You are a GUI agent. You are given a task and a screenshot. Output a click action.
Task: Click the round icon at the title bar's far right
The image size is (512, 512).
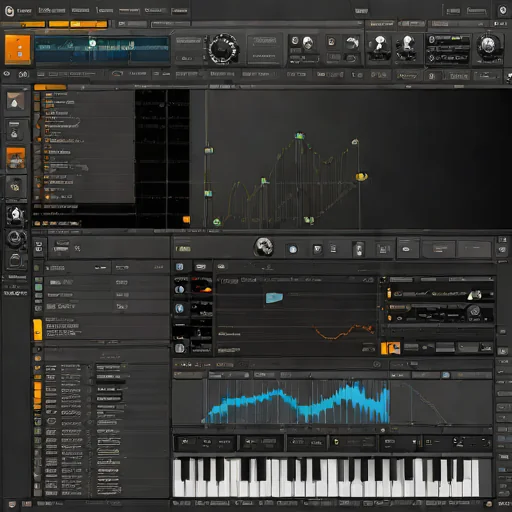tap(503, 11)
